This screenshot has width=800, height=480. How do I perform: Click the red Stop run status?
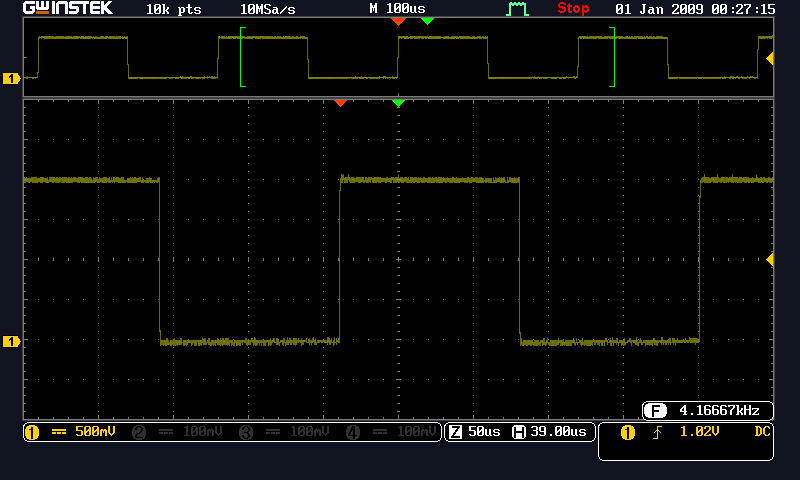(573, 9)
